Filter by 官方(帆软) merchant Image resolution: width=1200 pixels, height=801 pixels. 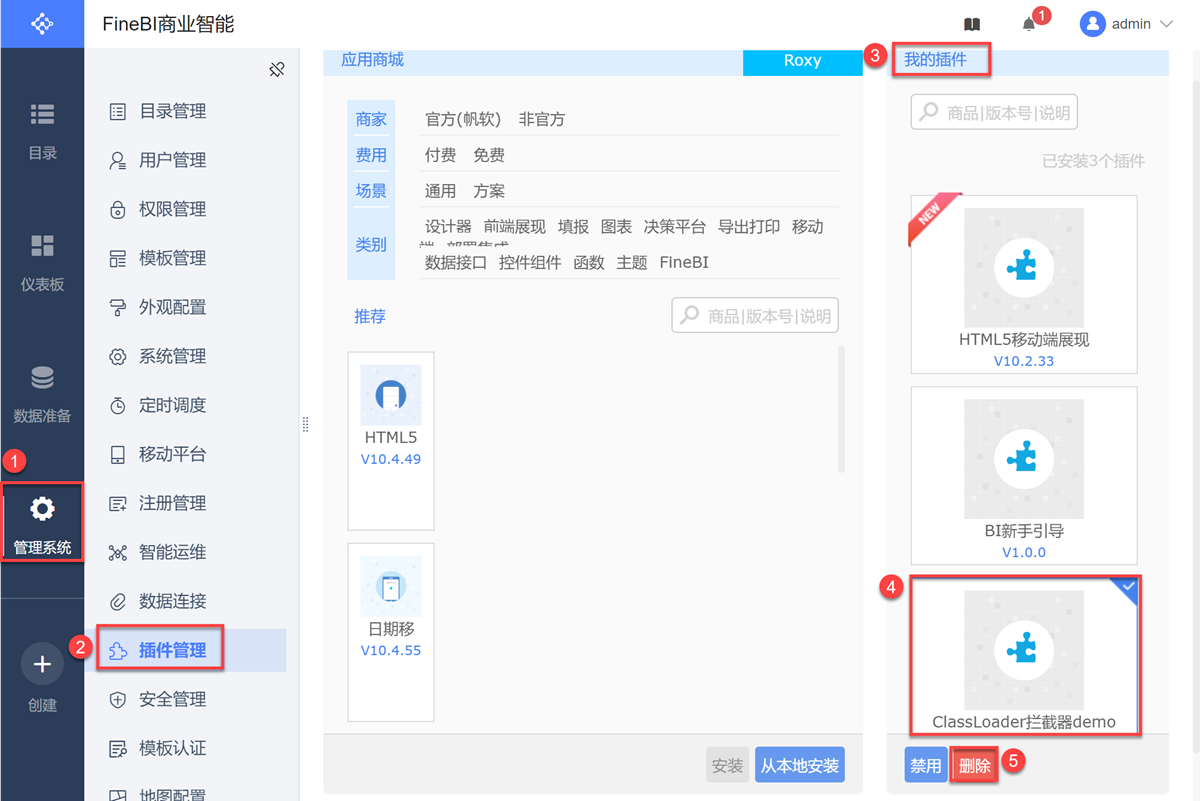(x=463, y=119)
